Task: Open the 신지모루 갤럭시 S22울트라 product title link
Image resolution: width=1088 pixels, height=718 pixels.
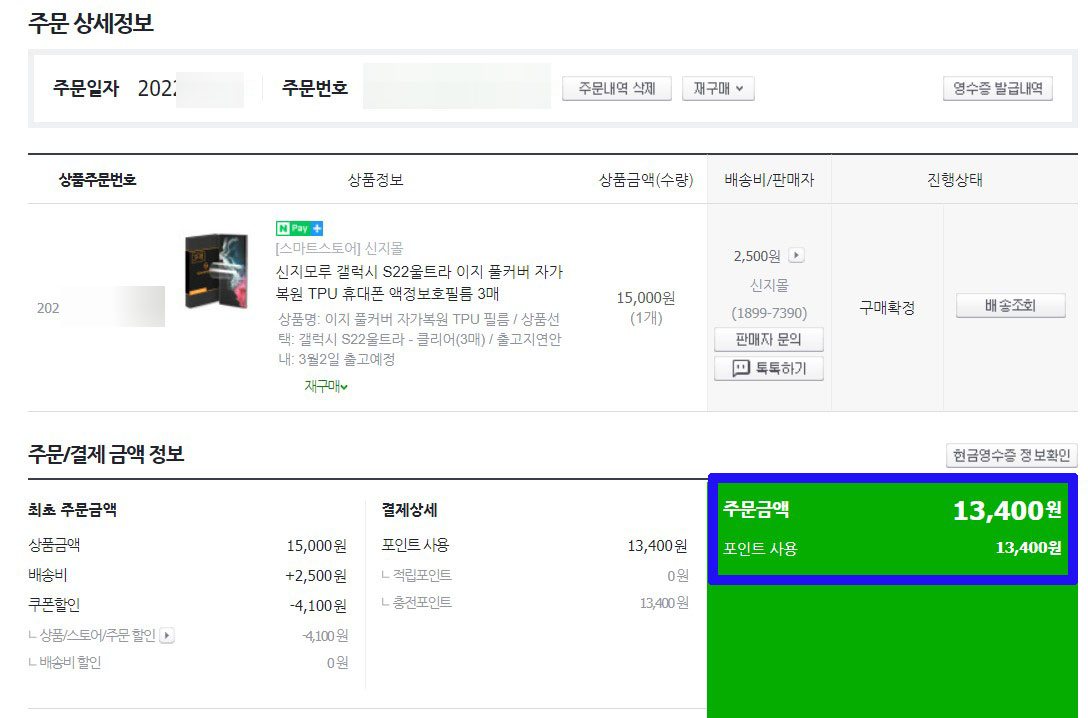Action: point(419,282)
